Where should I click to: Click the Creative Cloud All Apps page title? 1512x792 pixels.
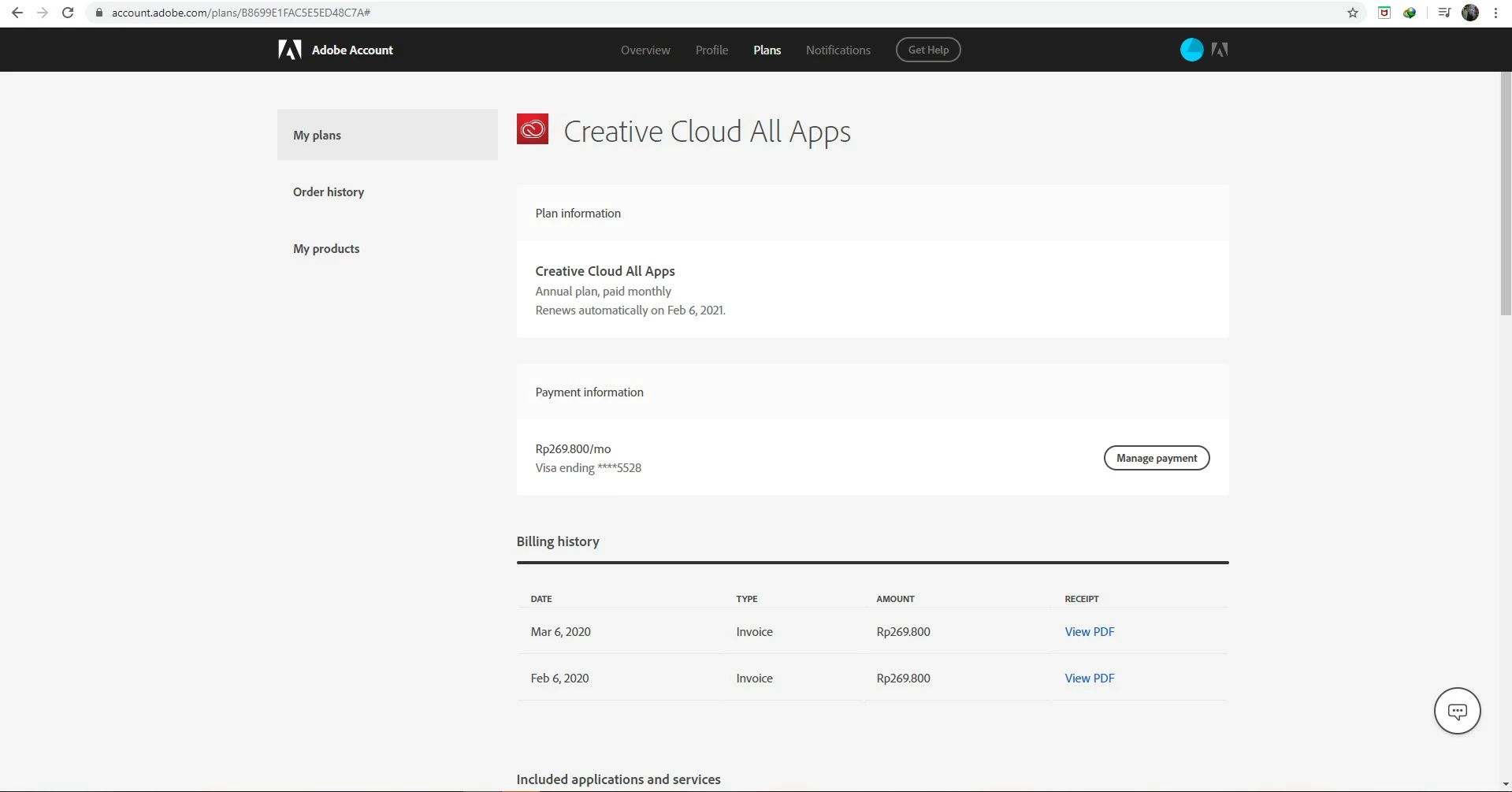(707, 131)
